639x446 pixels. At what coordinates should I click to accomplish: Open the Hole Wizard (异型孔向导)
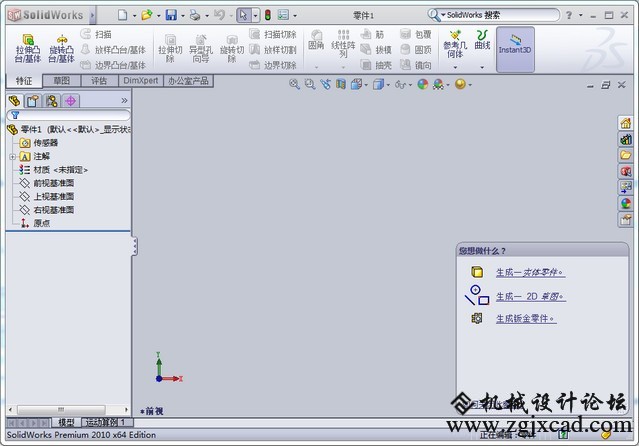coord(201,48)
